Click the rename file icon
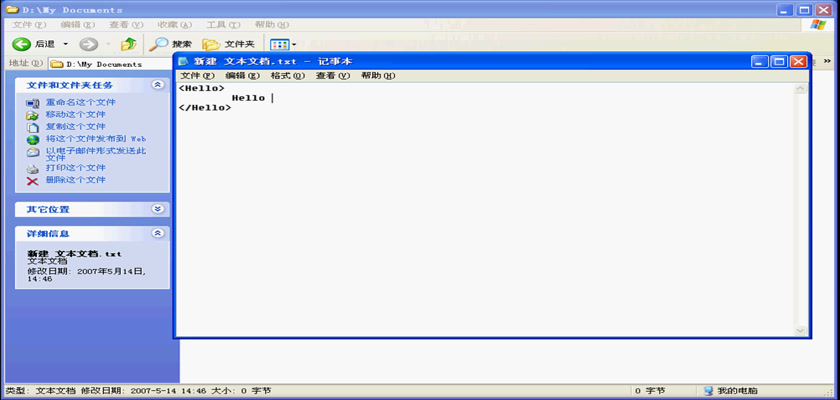The image size is (840, 400). [x=33, y=103]
